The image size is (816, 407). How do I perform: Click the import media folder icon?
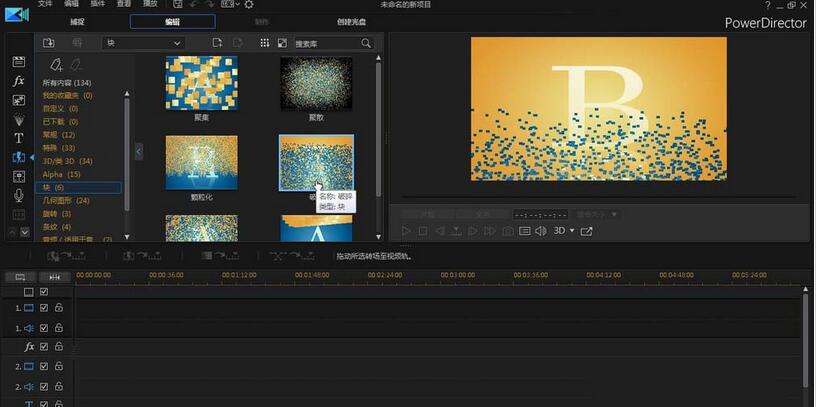(x=48, y=43)
